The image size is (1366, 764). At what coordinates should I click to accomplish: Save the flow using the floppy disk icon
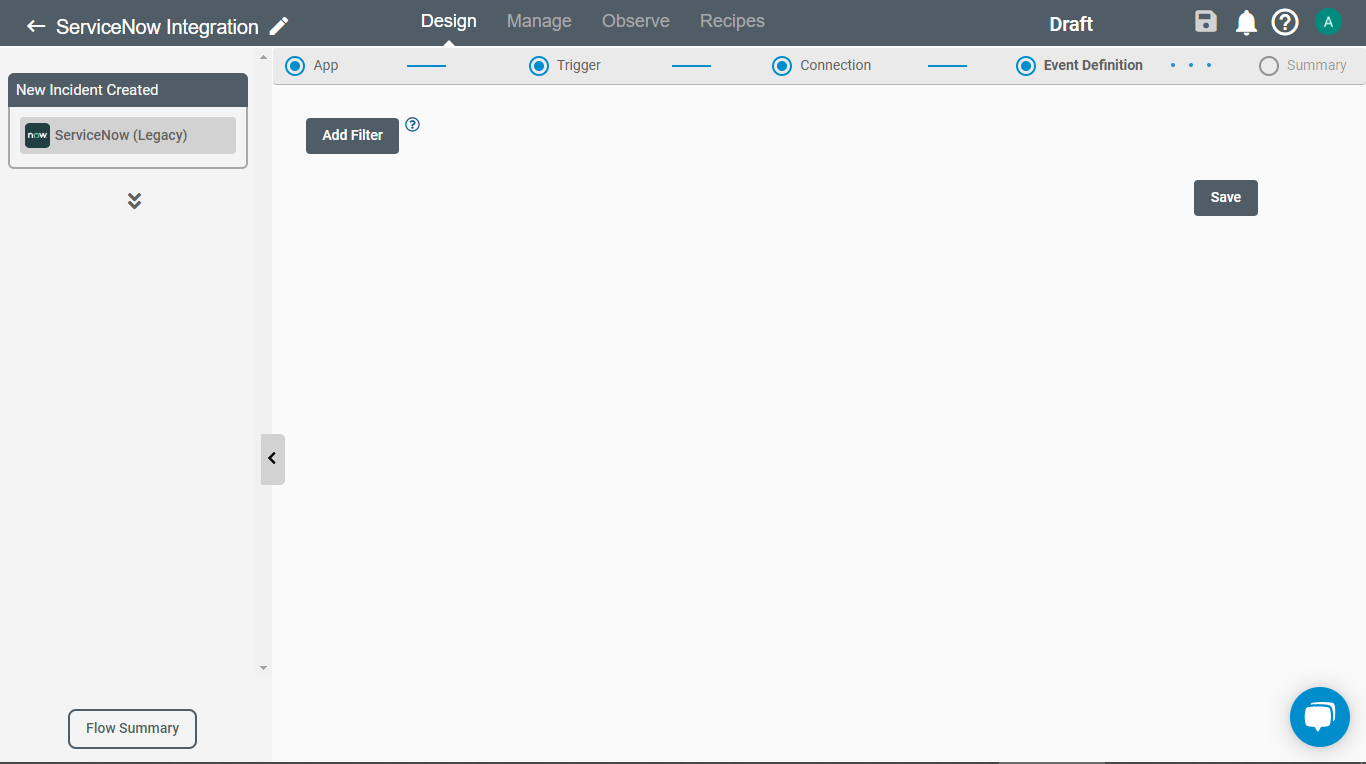click(x=1206, y=22)
